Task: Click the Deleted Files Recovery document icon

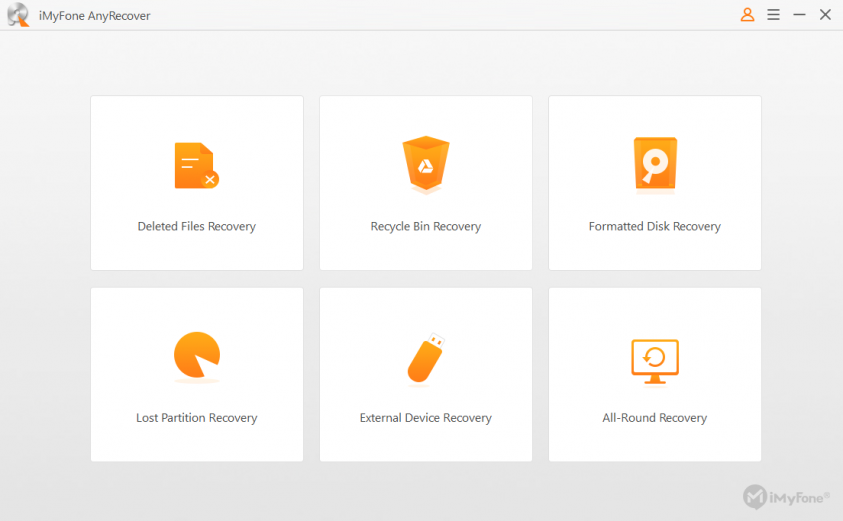Action: (196, 166)
